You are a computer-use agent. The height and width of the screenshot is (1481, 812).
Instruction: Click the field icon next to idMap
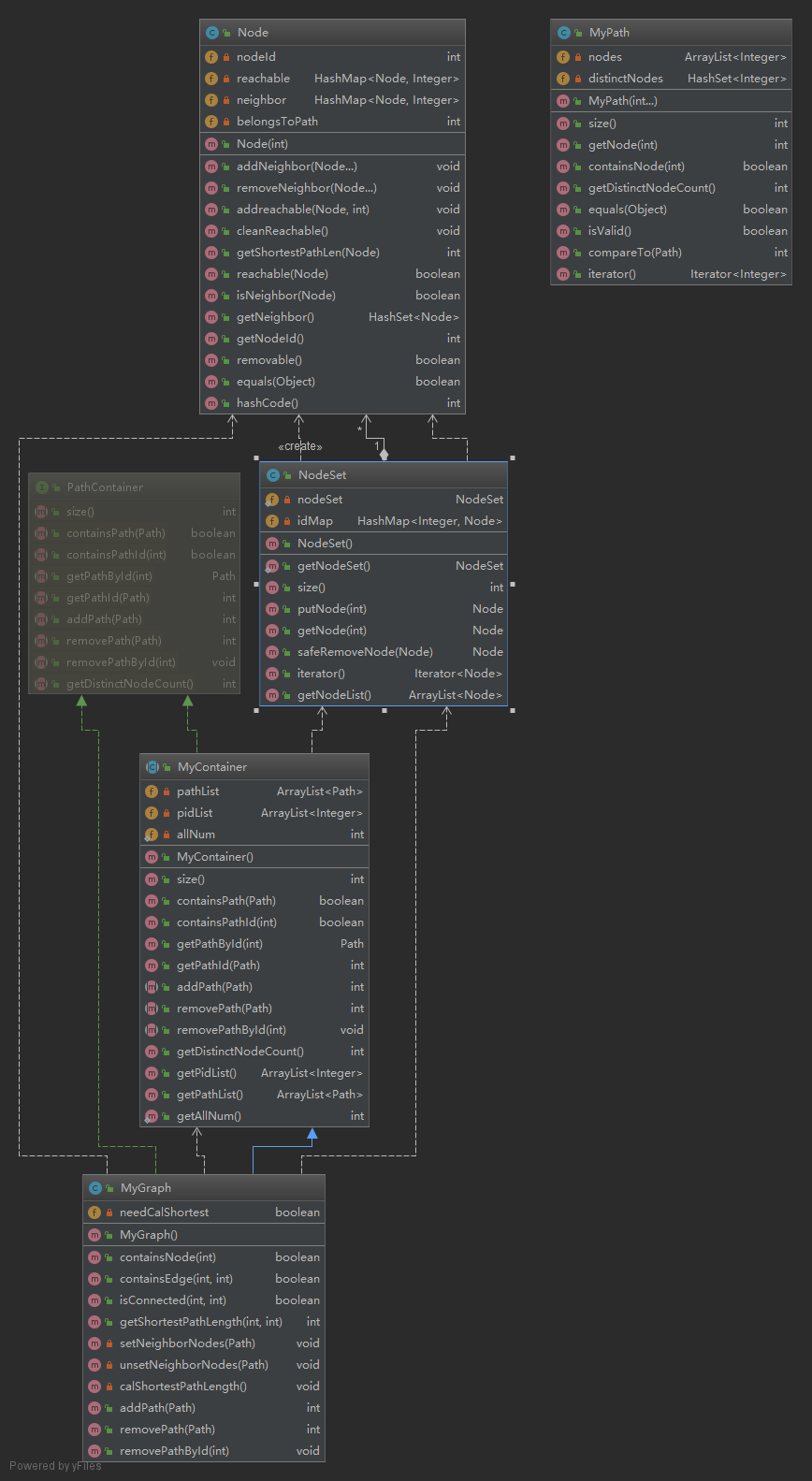pos(272,521)
